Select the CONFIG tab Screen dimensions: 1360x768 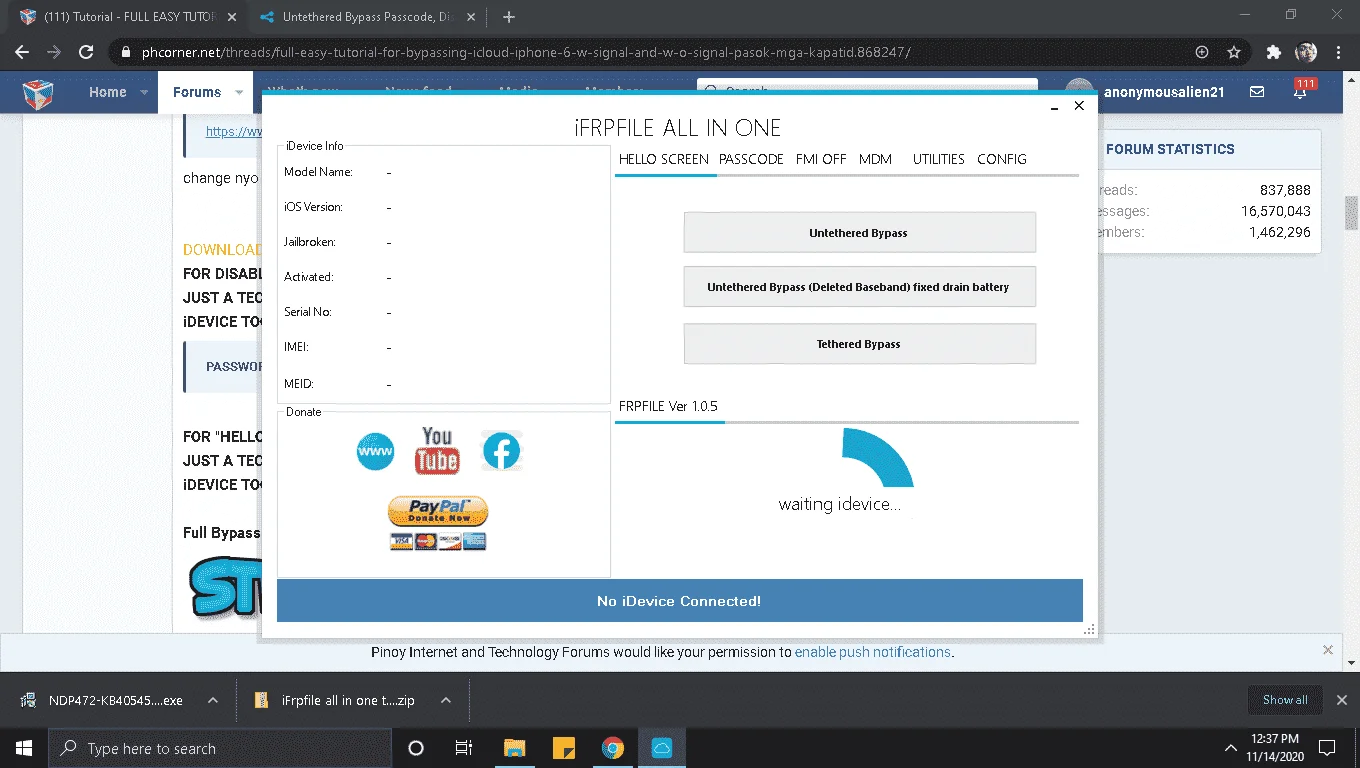click(1002, 159)
